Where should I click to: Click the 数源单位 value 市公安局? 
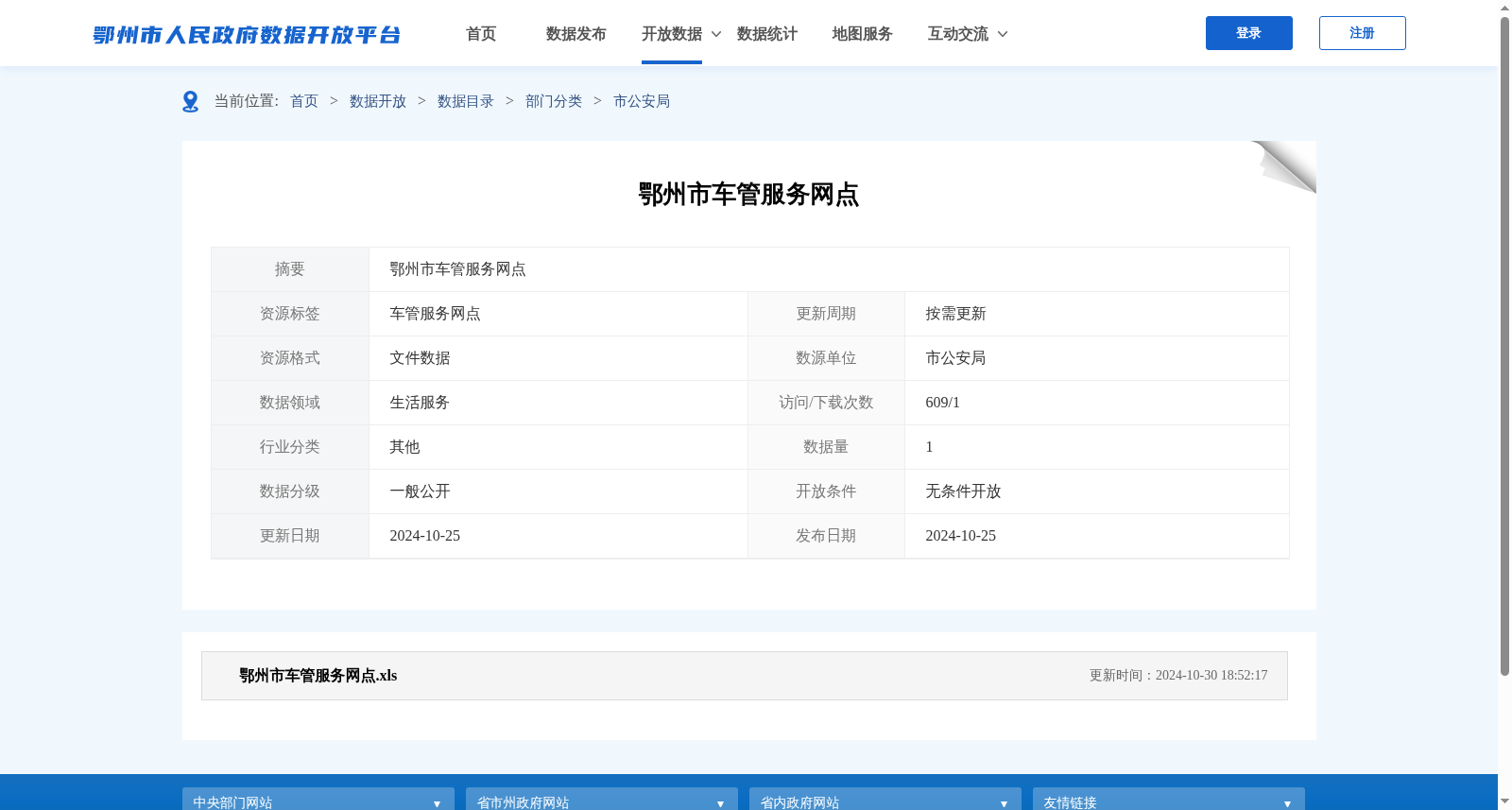[955, 358]
